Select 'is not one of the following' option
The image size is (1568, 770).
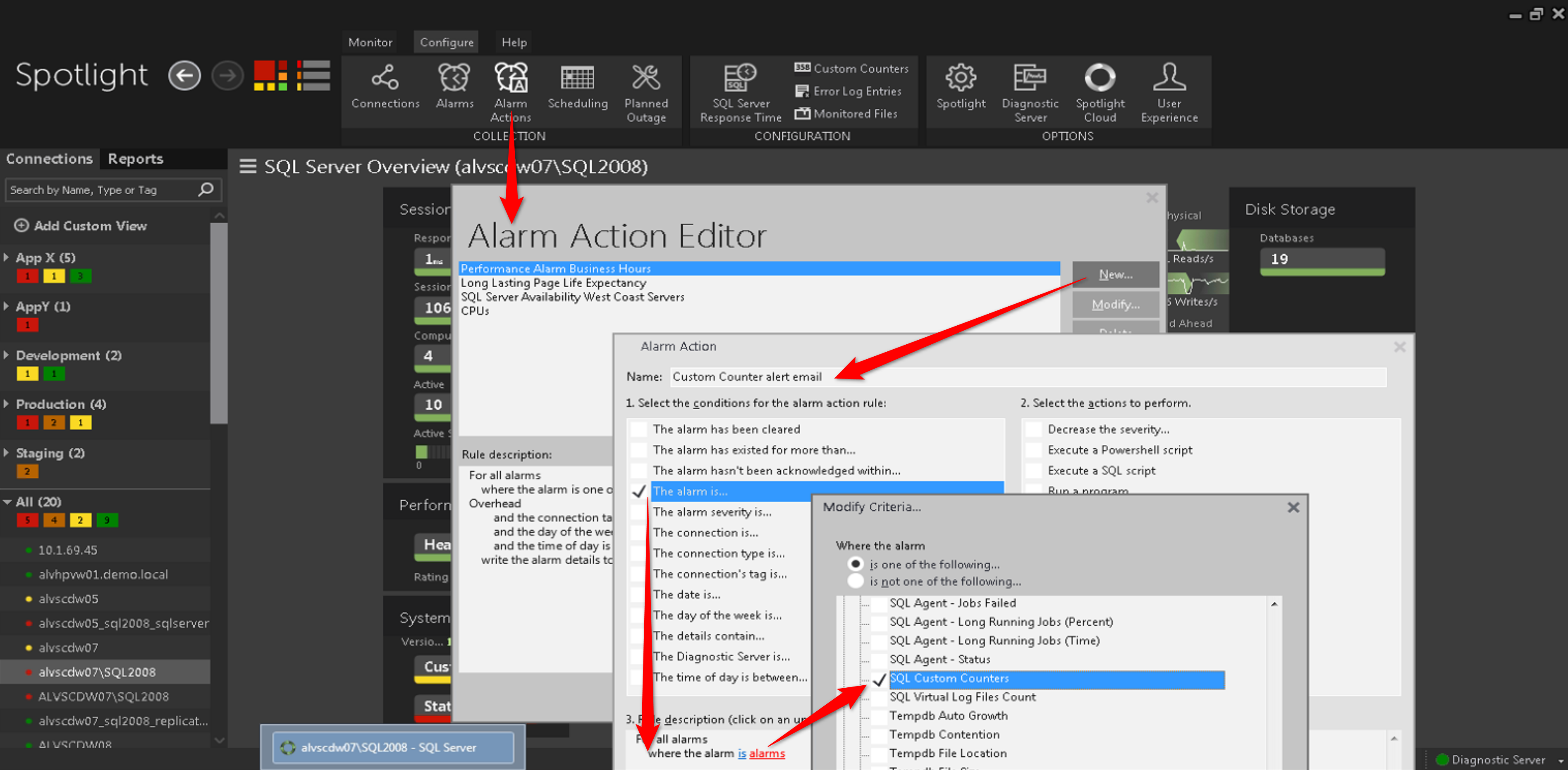[x=855, y=582]
